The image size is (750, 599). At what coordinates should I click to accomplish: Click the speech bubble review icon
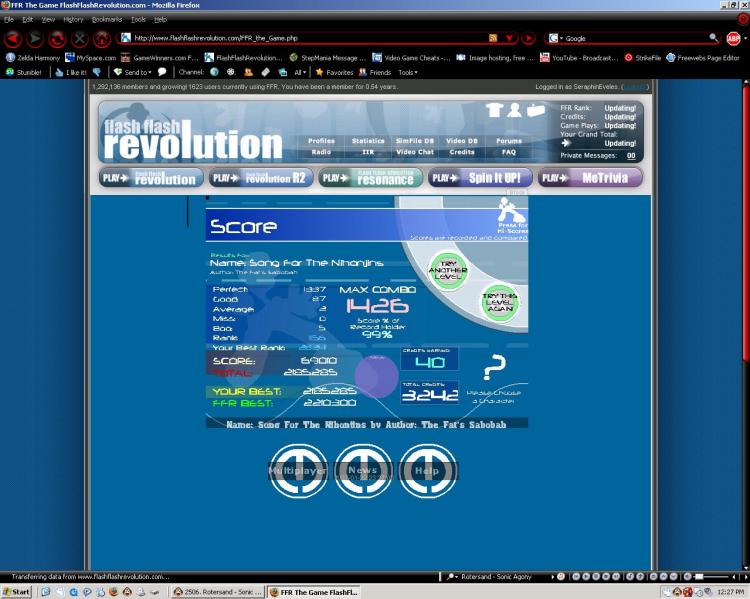pos(162,72)
